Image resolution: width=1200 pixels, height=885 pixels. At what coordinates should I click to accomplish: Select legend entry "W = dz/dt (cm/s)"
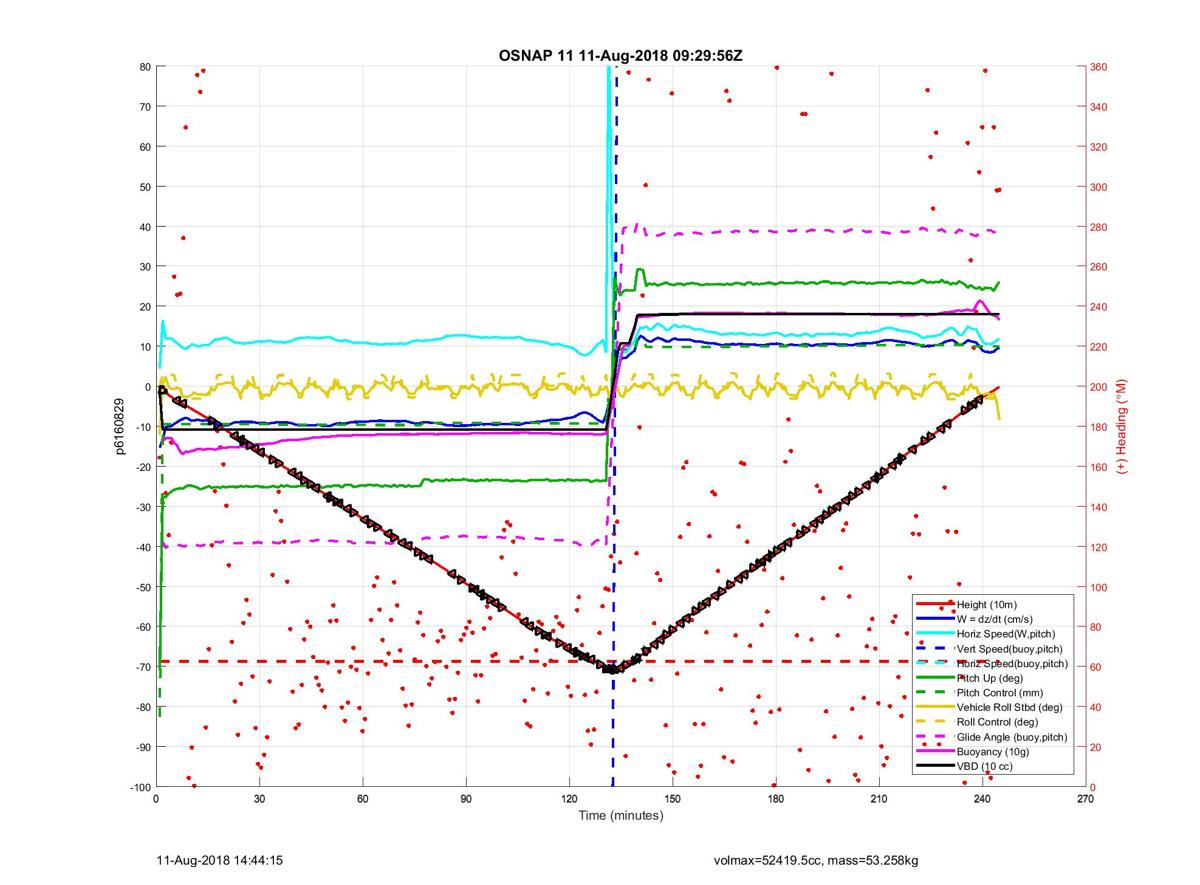(x=995, y=619)
